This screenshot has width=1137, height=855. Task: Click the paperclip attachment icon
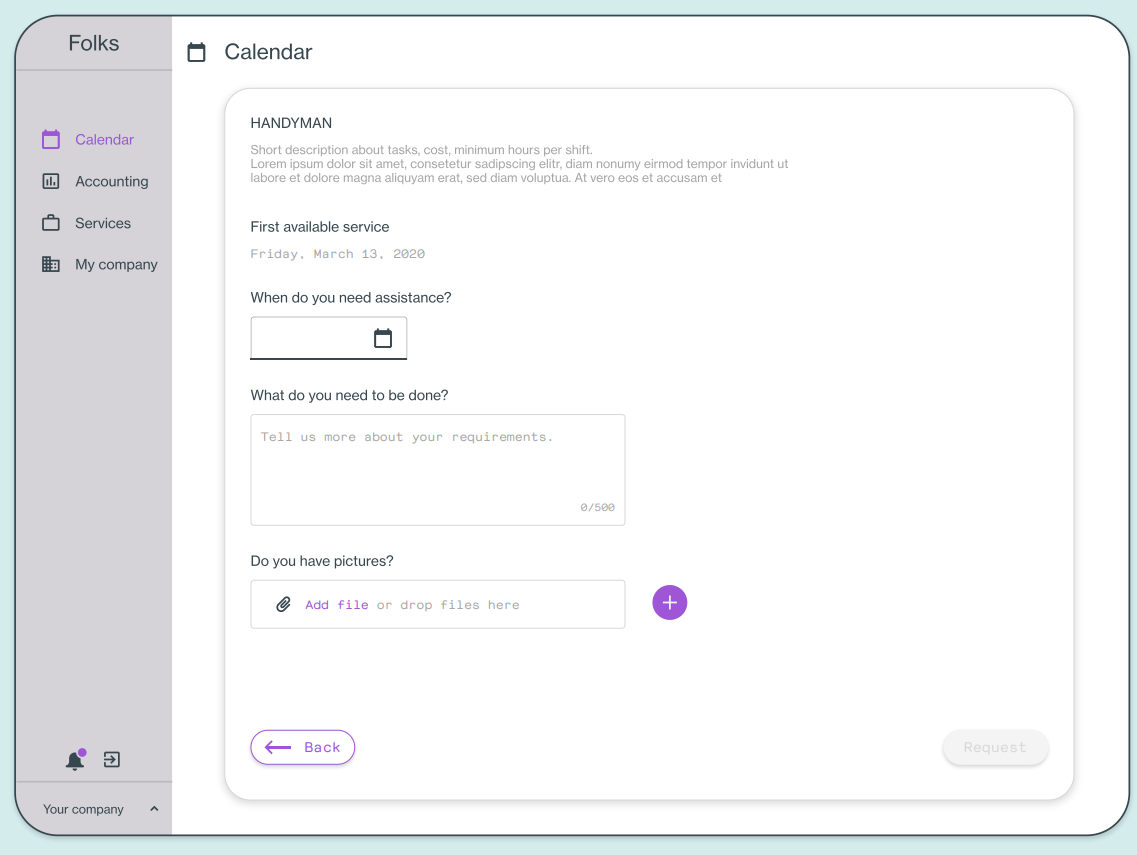pyautogui.click(x=284, y=604)
